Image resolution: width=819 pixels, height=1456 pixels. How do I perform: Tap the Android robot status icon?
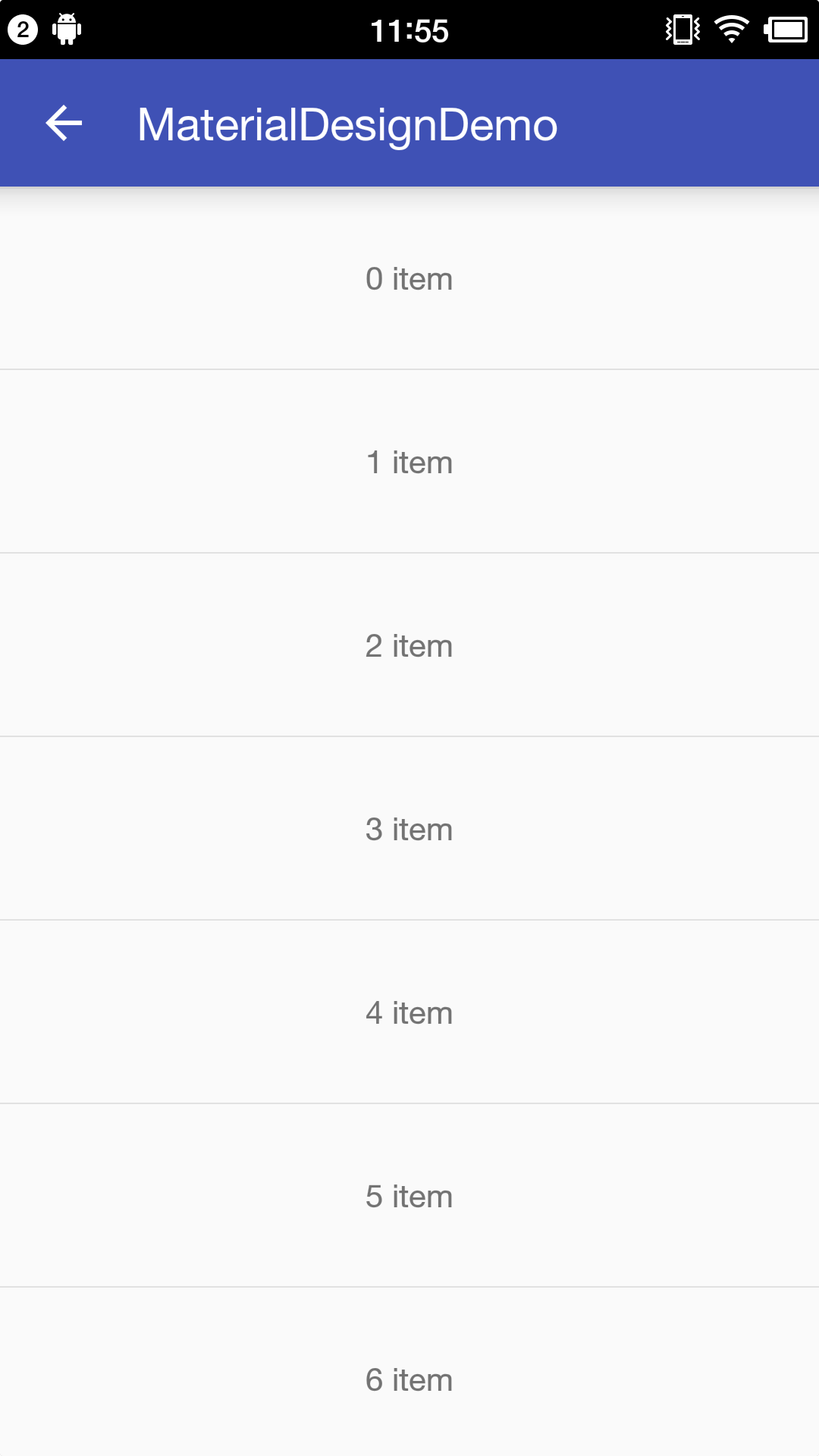tap(67, 30)
